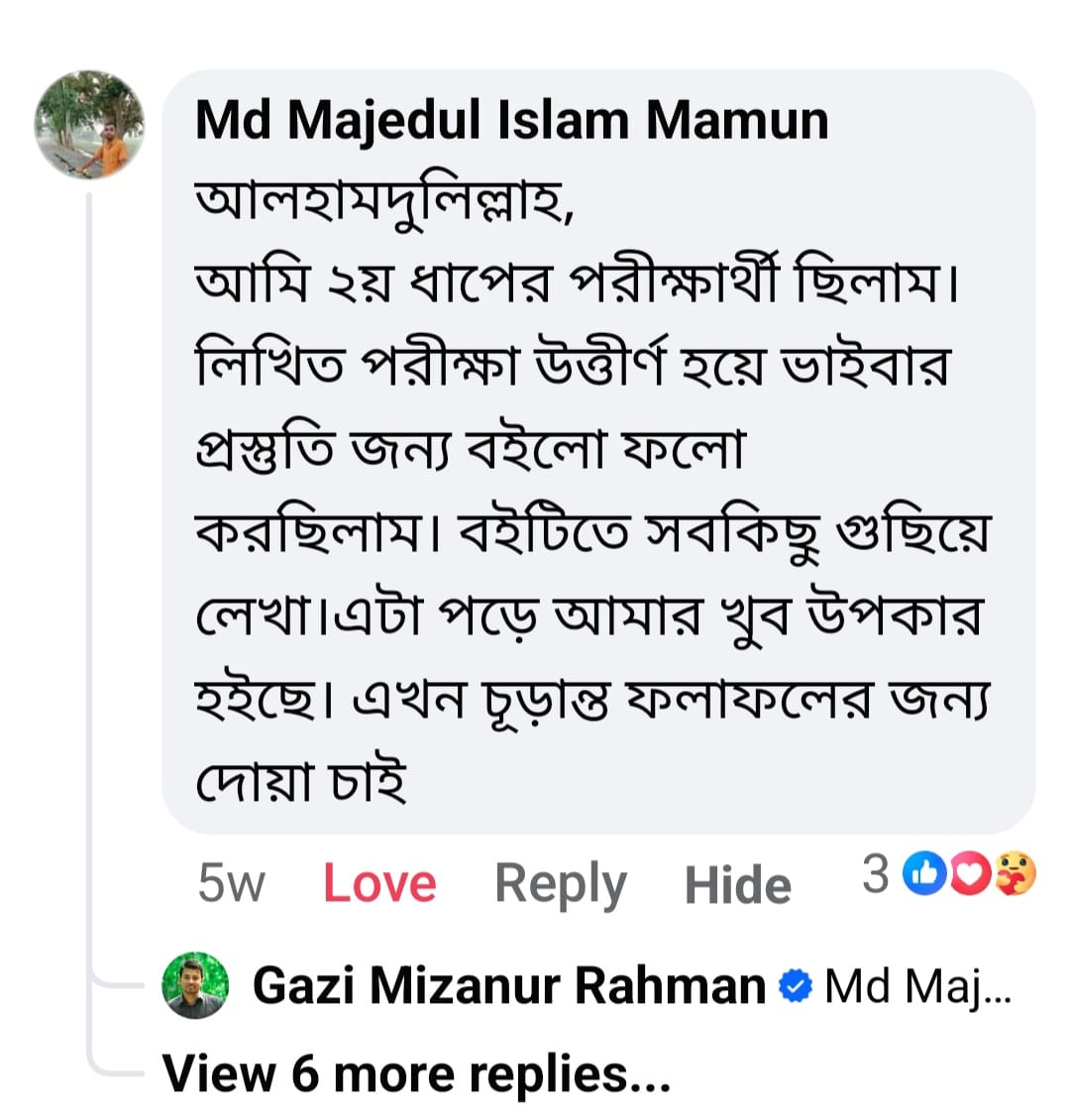This screenshot has height=1120, width=1070.
Task: Click the 5w comment timestamp
Action: click(x=231, y=881)
